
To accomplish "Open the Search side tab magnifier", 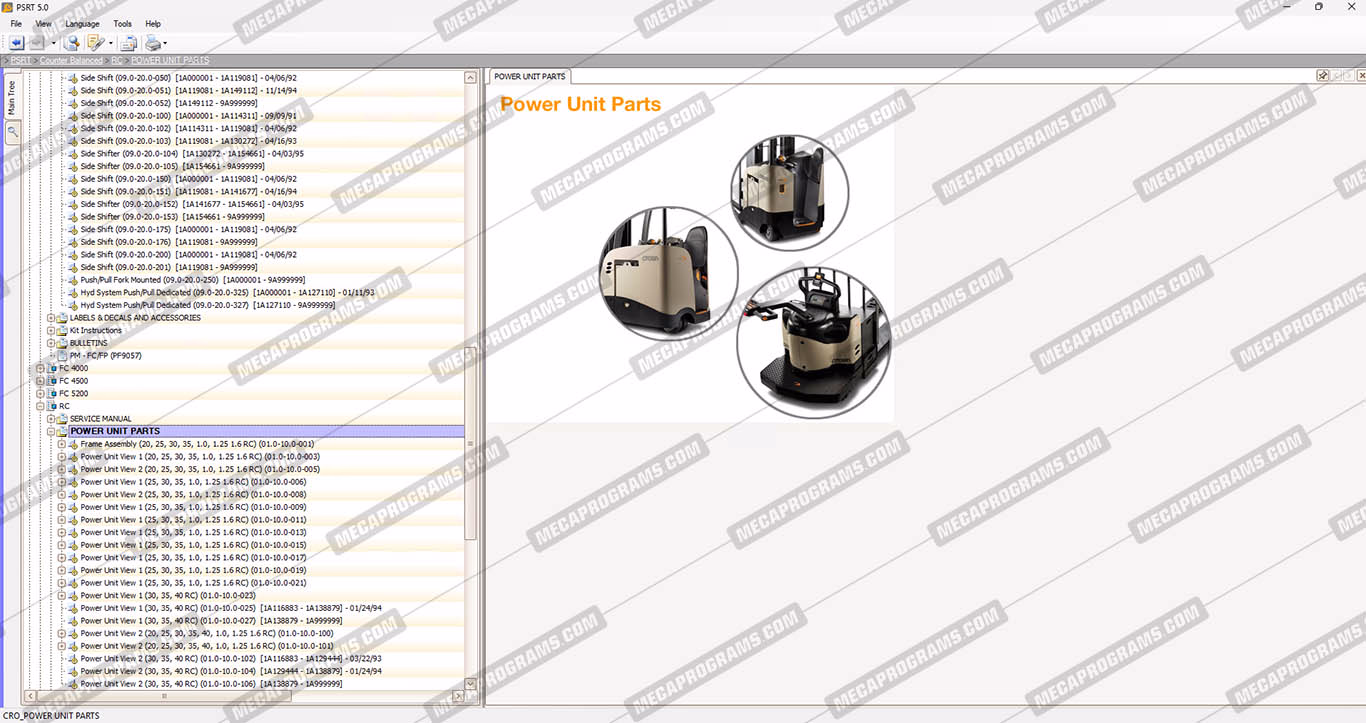I will coord(12,131).
